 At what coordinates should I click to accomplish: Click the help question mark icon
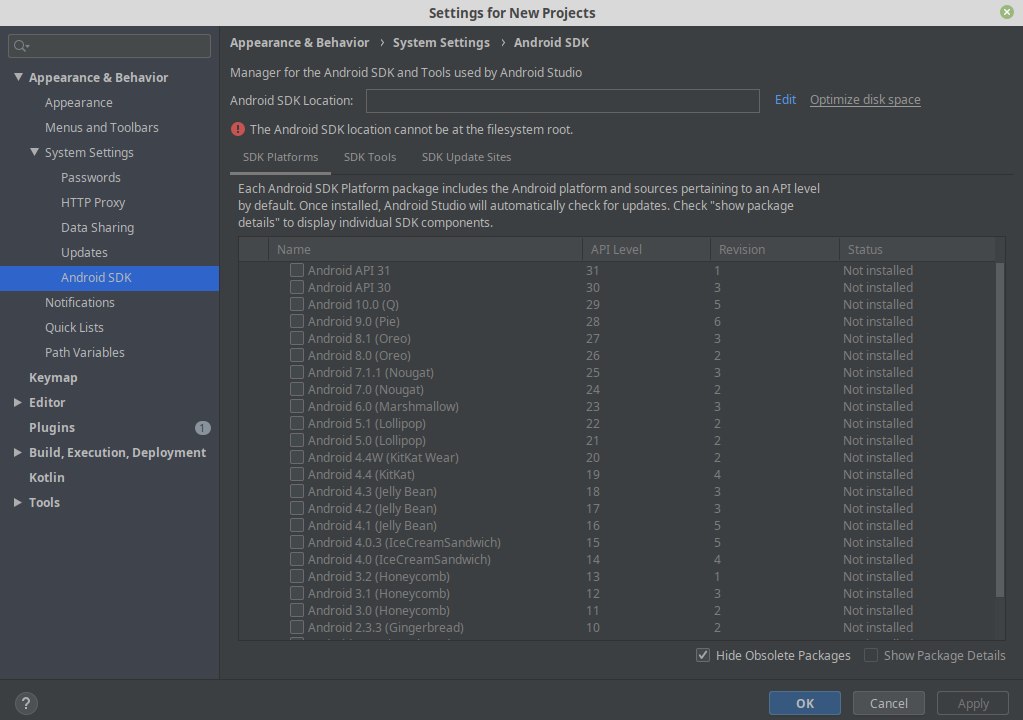(x=25, y=703)
